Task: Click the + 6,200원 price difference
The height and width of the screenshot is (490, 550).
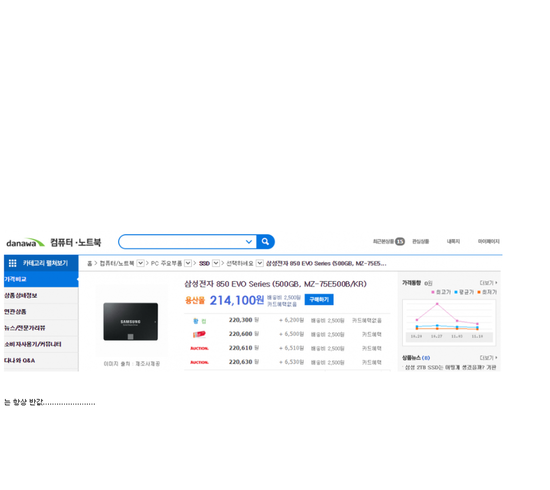Action: [291, 320]
